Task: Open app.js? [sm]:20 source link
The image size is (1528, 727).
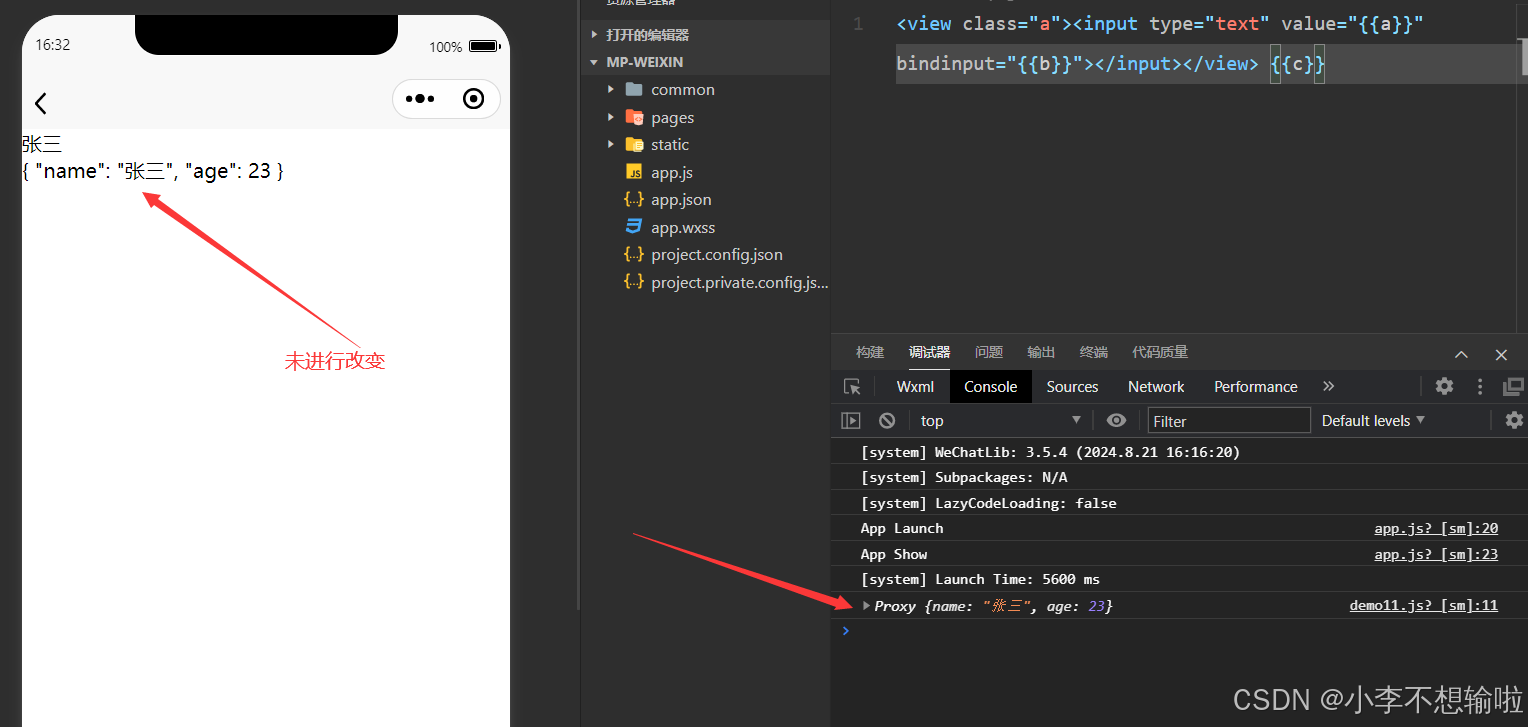Action: pyautogui.click(x=1436, y=528)
